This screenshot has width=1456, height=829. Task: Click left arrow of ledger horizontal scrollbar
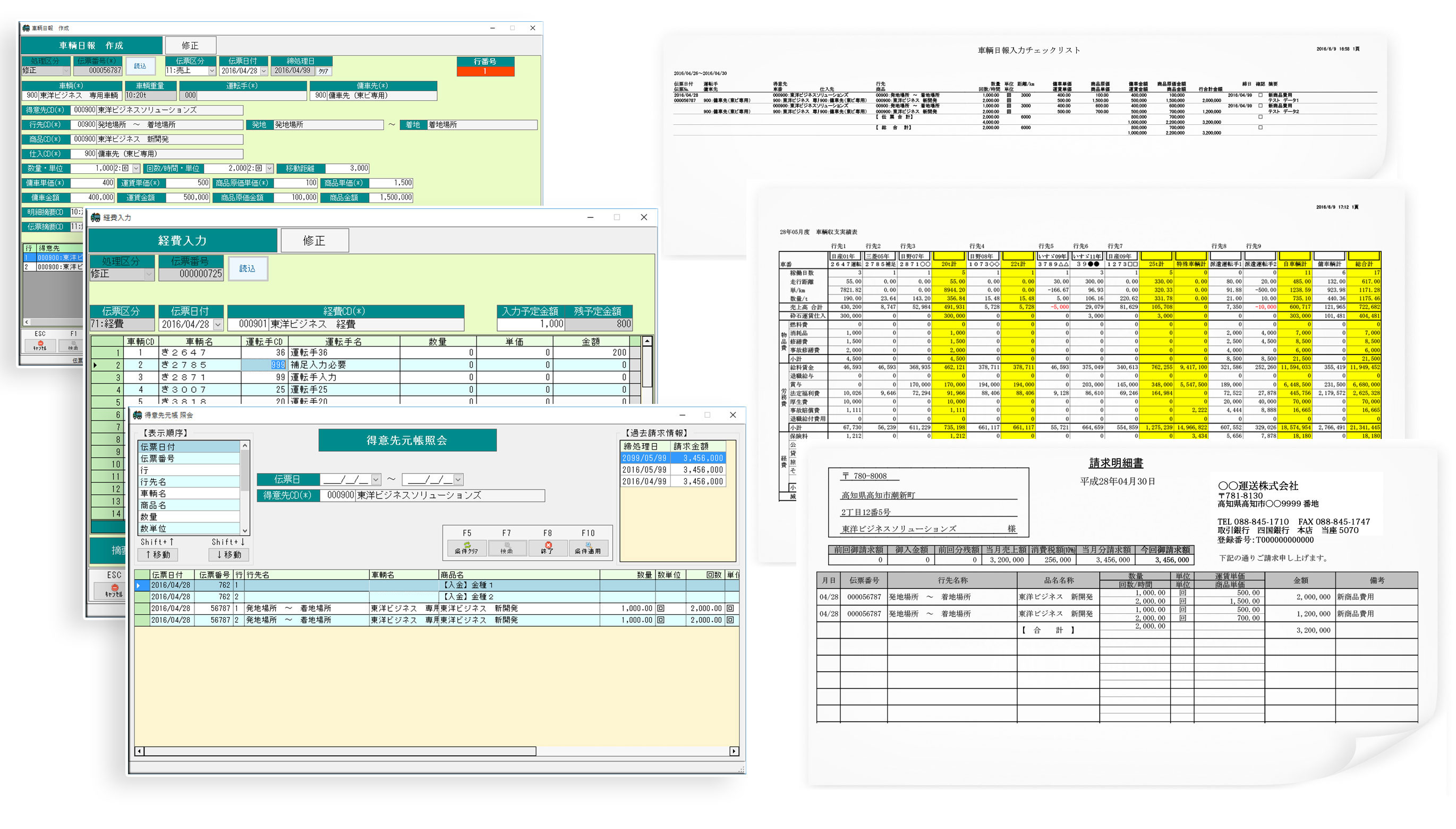click(139, 751)
